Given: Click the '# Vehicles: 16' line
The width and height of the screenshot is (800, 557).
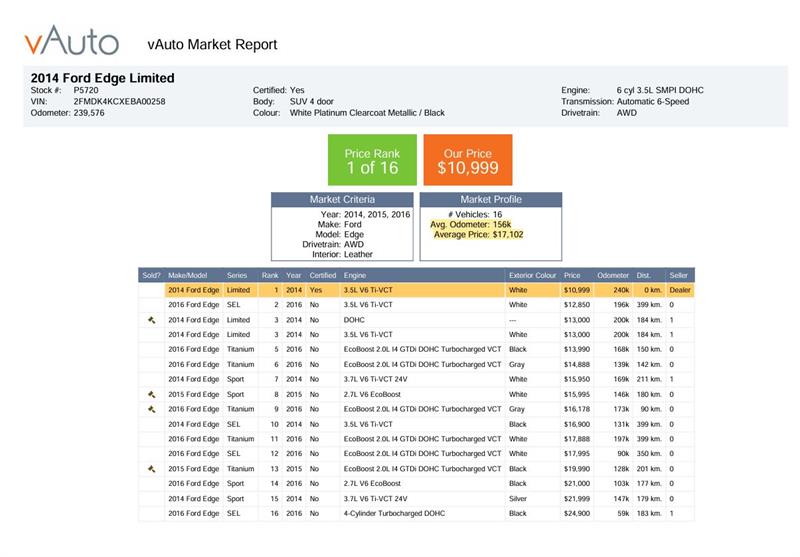Looking at the screenshot, I should coord(475,215).
